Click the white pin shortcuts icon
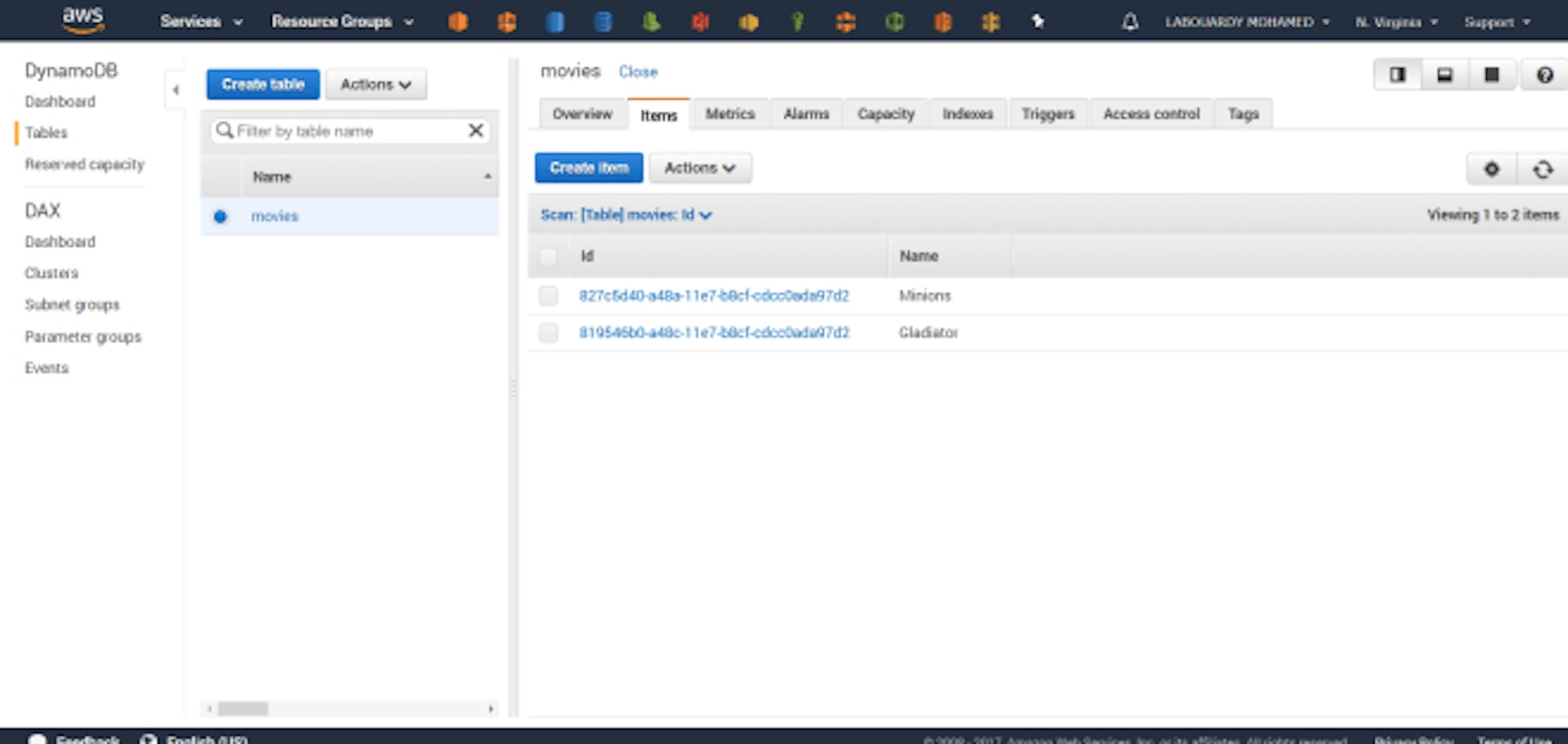 1038,21
